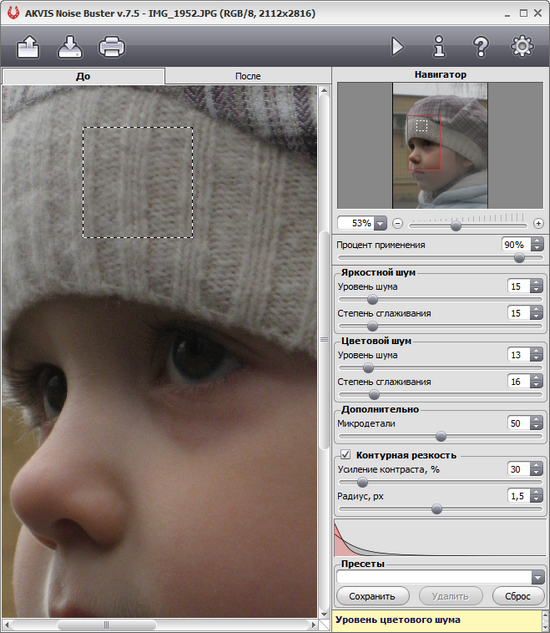Image resolution: width=550 pixels, height=633 pixels.
Task: Open an image file with upload icon
Action: [x=28, y=47]
